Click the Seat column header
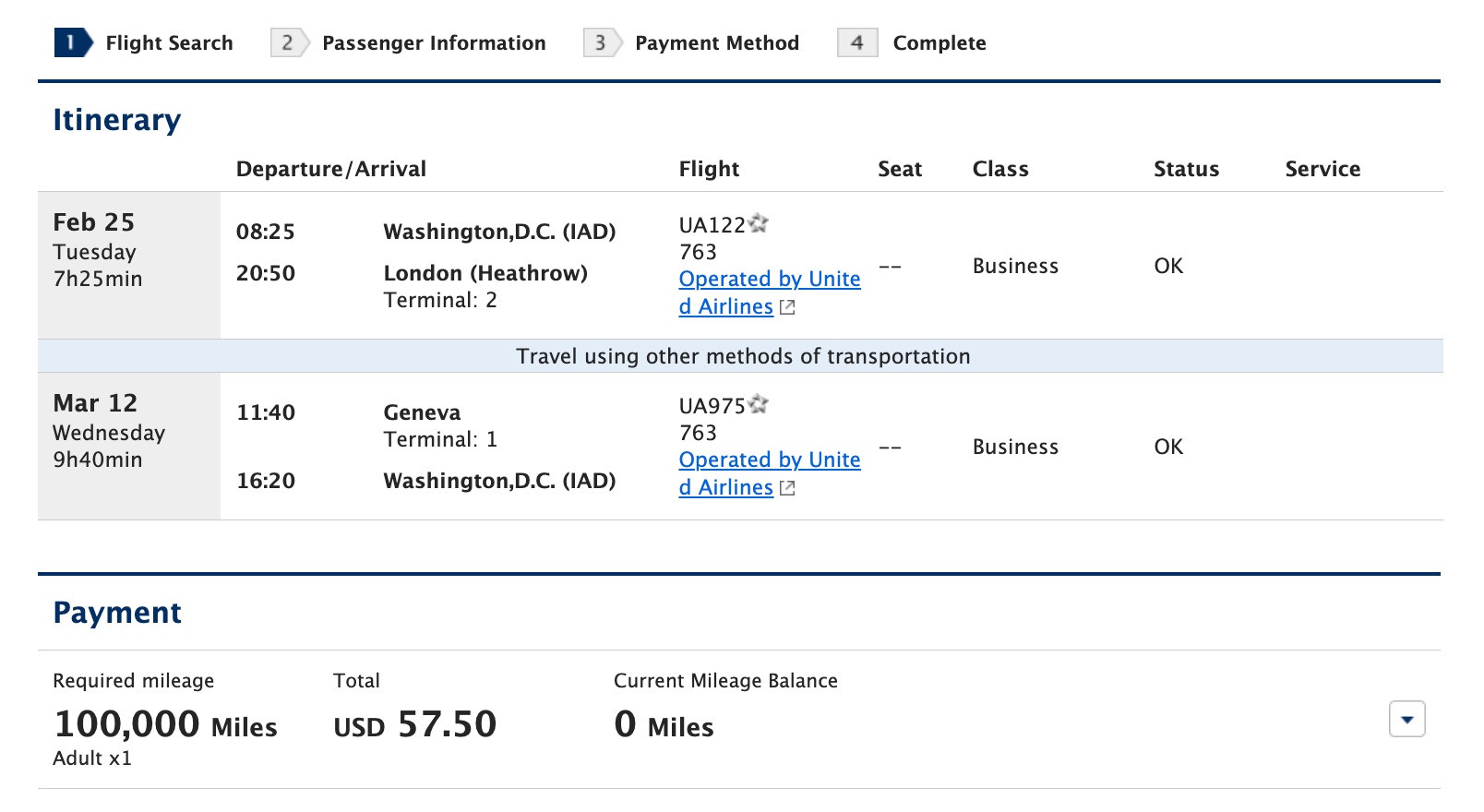Image resolution: width=1484 pixels, height=812 pixels. pos(900,168)
